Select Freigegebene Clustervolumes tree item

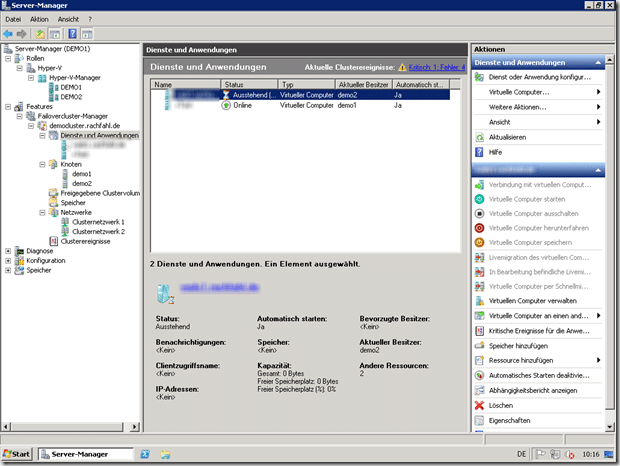click(x=100, y=193)
